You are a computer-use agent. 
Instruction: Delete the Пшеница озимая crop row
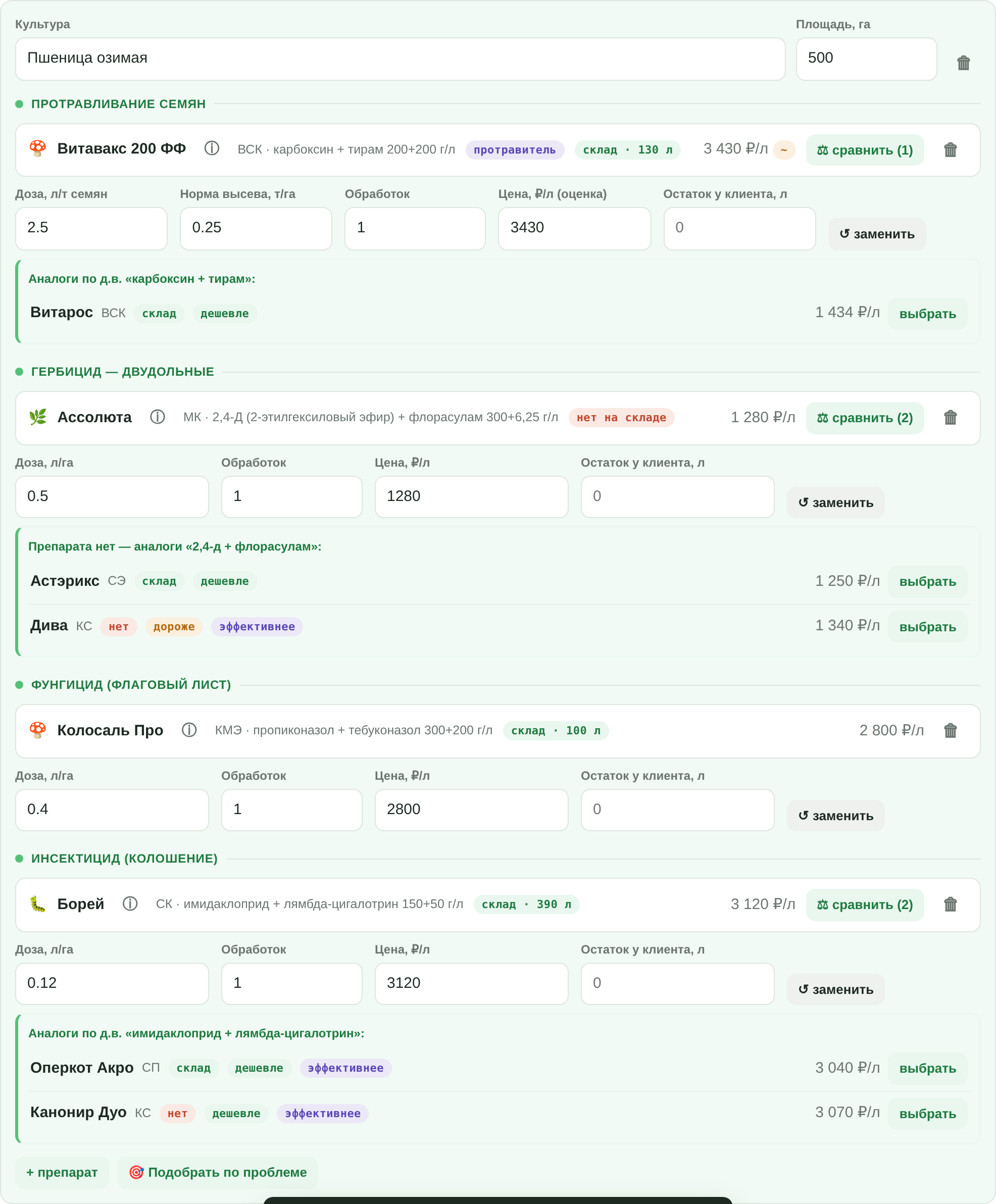963,63
